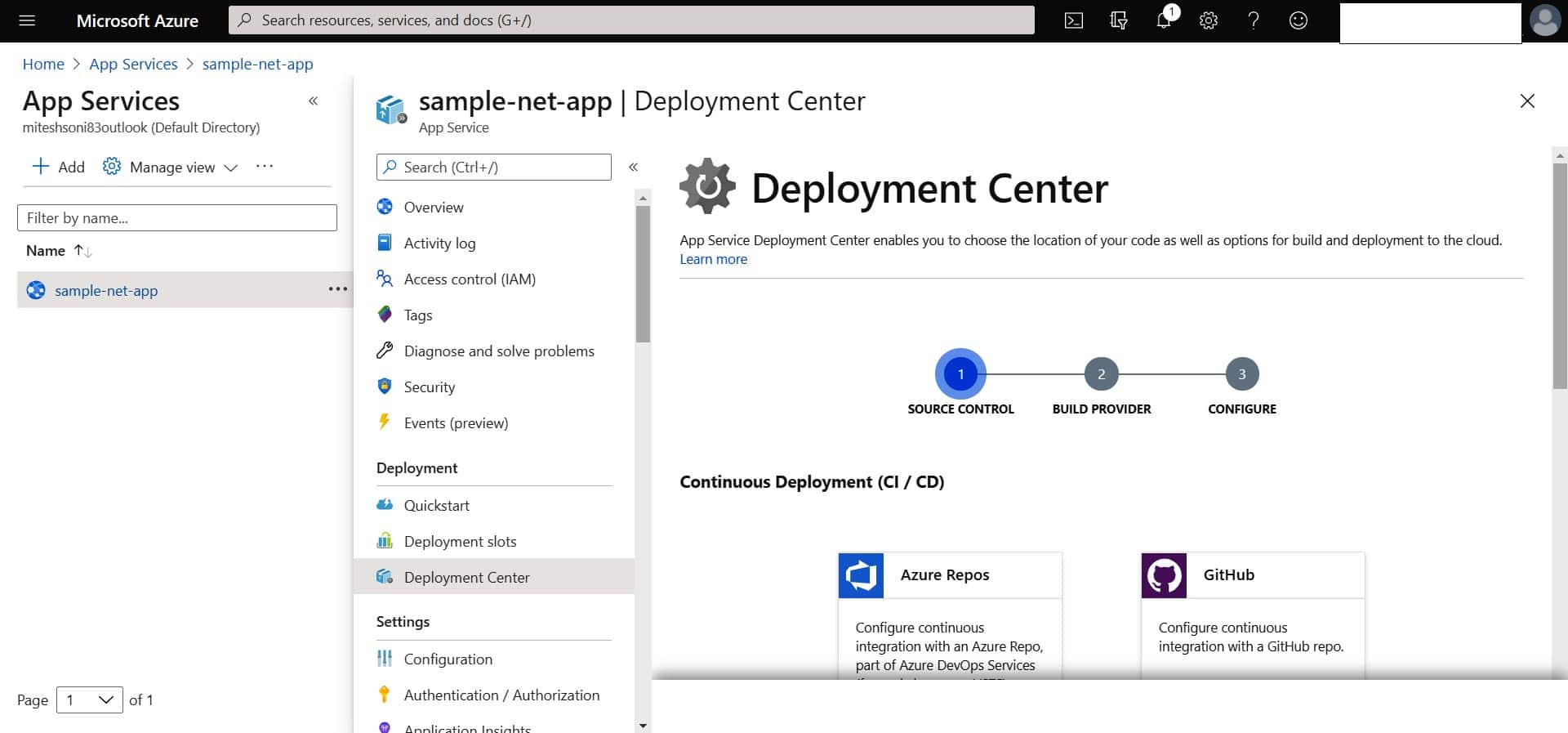Open the notifications bell

pyautogui.click(x=1164, y=20)
